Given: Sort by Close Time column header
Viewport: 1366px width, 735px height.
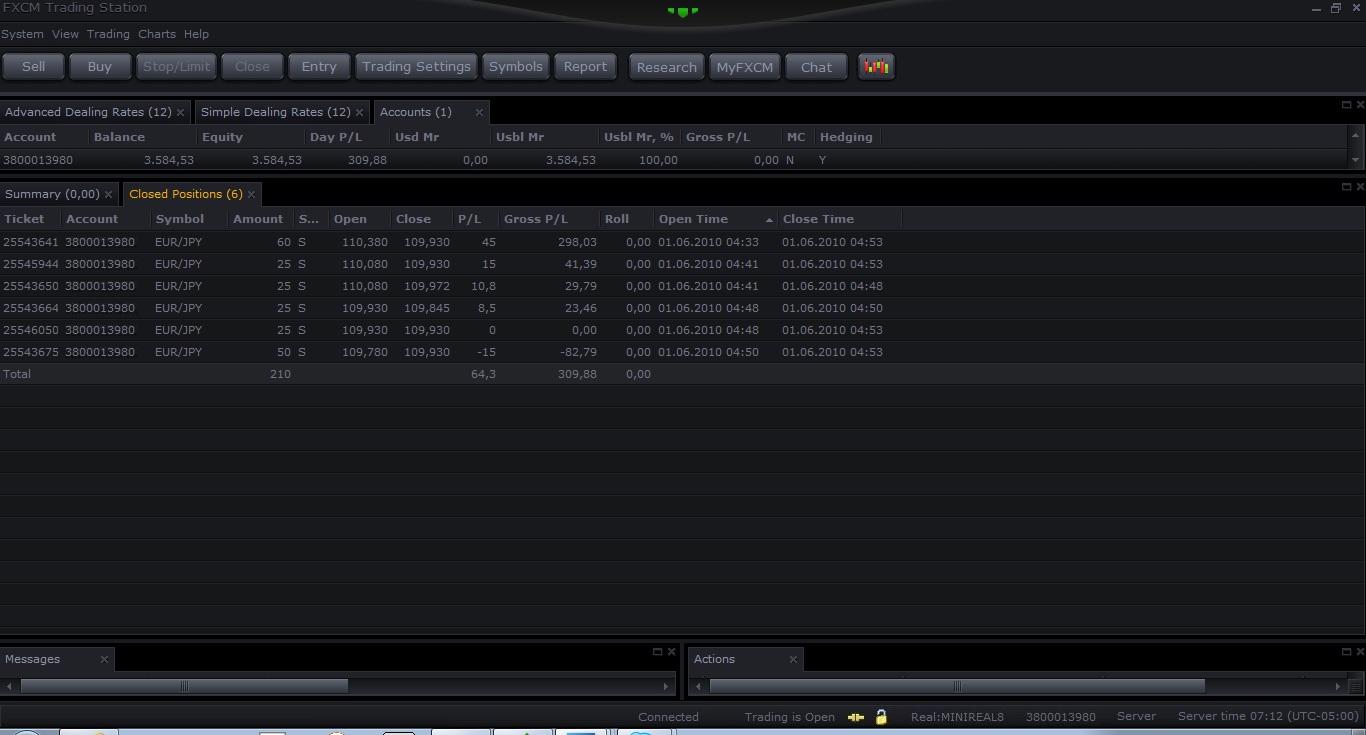Looking at the screenshot, I should coord(840,219).
